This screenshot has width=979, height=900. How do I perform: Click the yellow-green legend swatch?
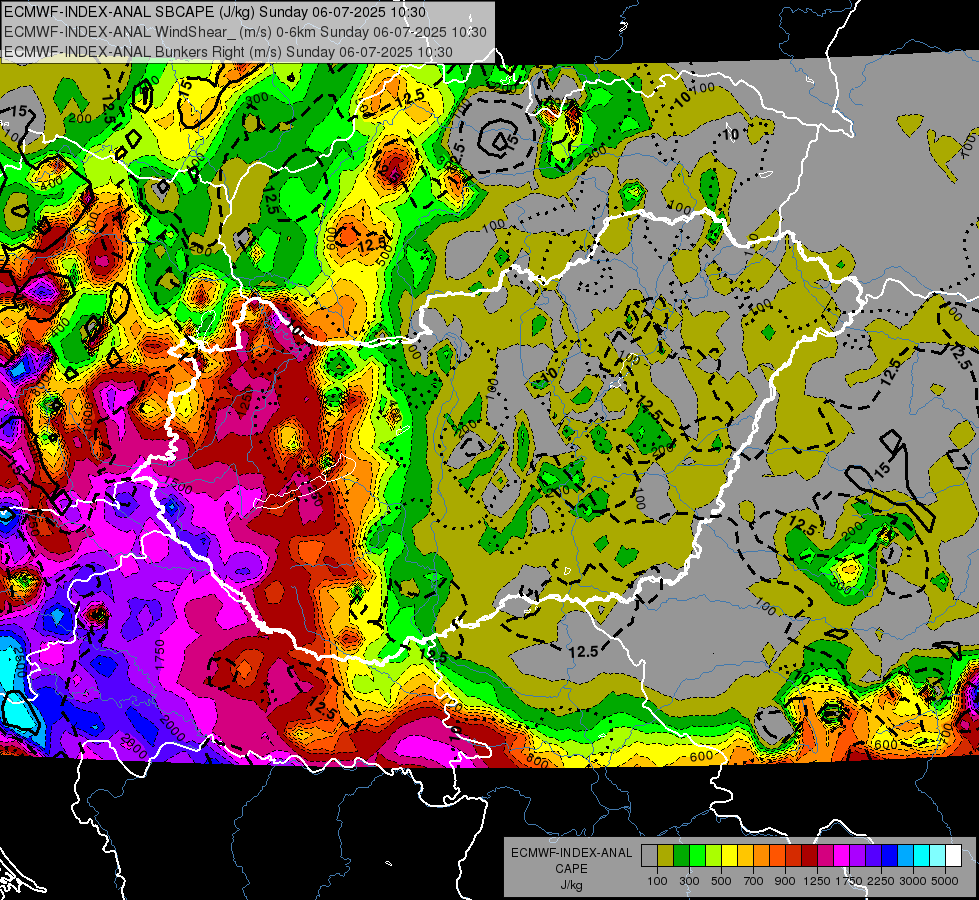(714, 856)
